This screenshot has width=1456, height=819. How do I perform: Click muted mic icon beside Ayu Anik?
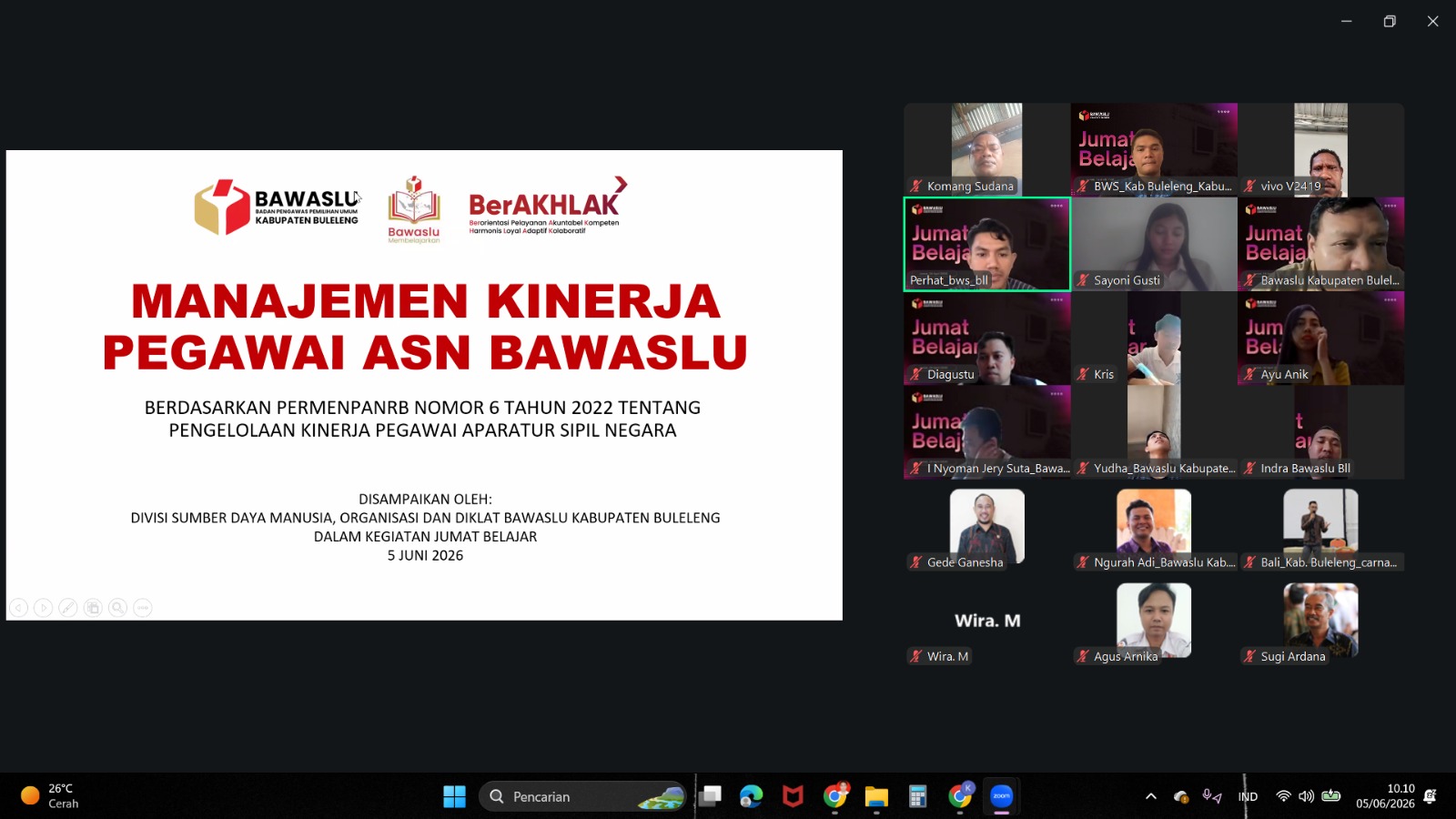click(1250, 374)
